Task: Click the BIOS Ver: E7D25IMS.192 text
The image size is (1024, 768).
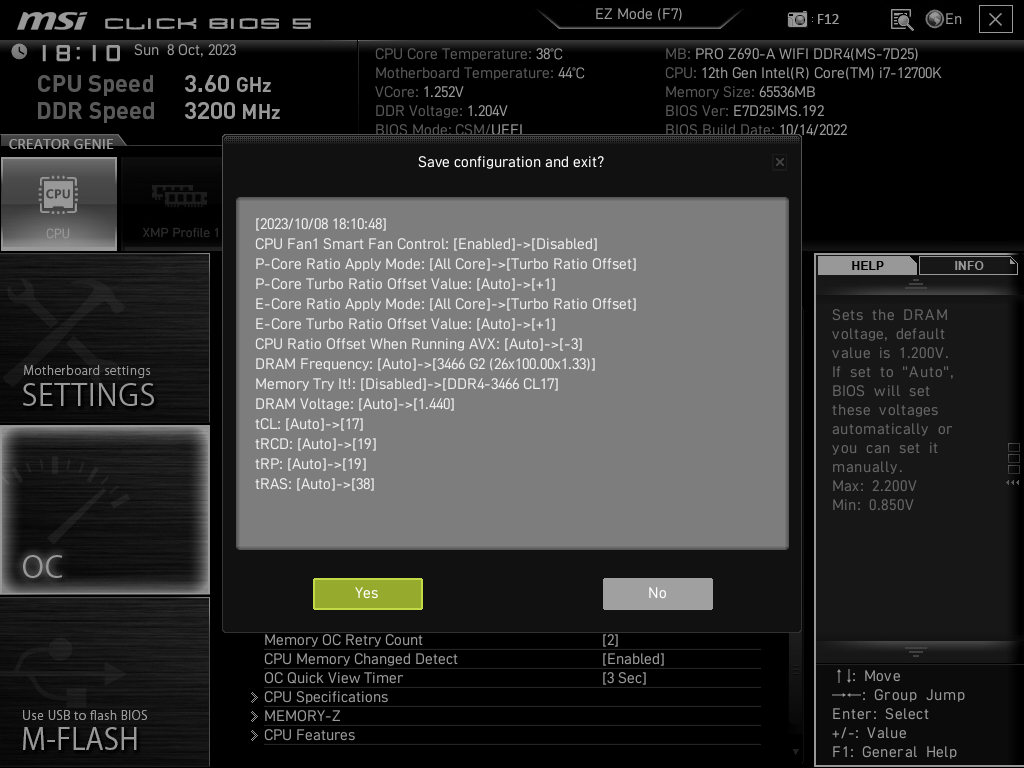Action: point(744,111)
